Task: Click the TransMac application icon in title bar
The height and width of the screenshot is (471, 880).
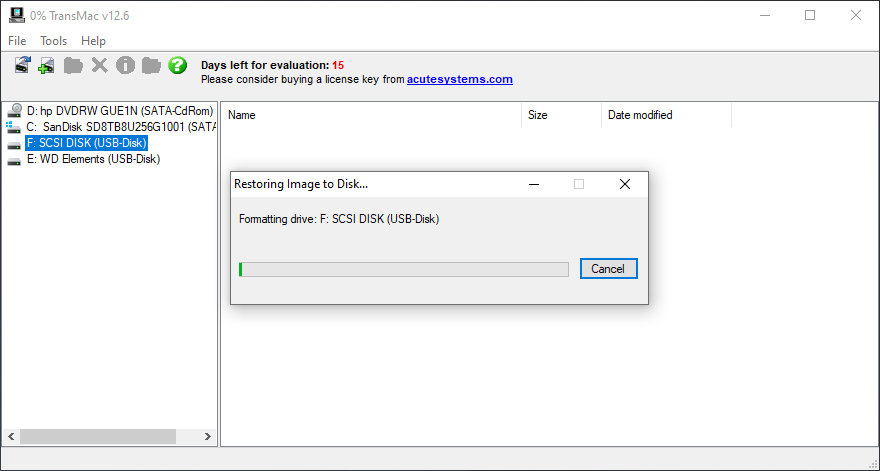Action: (x=17, y=15)
